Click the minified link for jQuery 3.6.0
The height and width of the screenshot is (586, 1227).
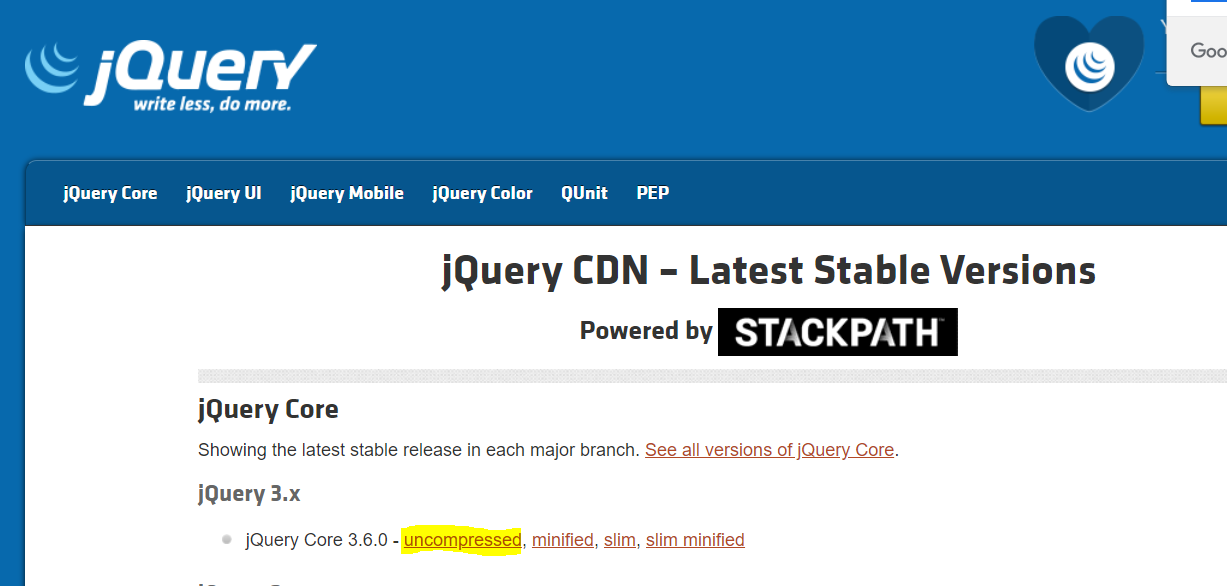(562, 540)
